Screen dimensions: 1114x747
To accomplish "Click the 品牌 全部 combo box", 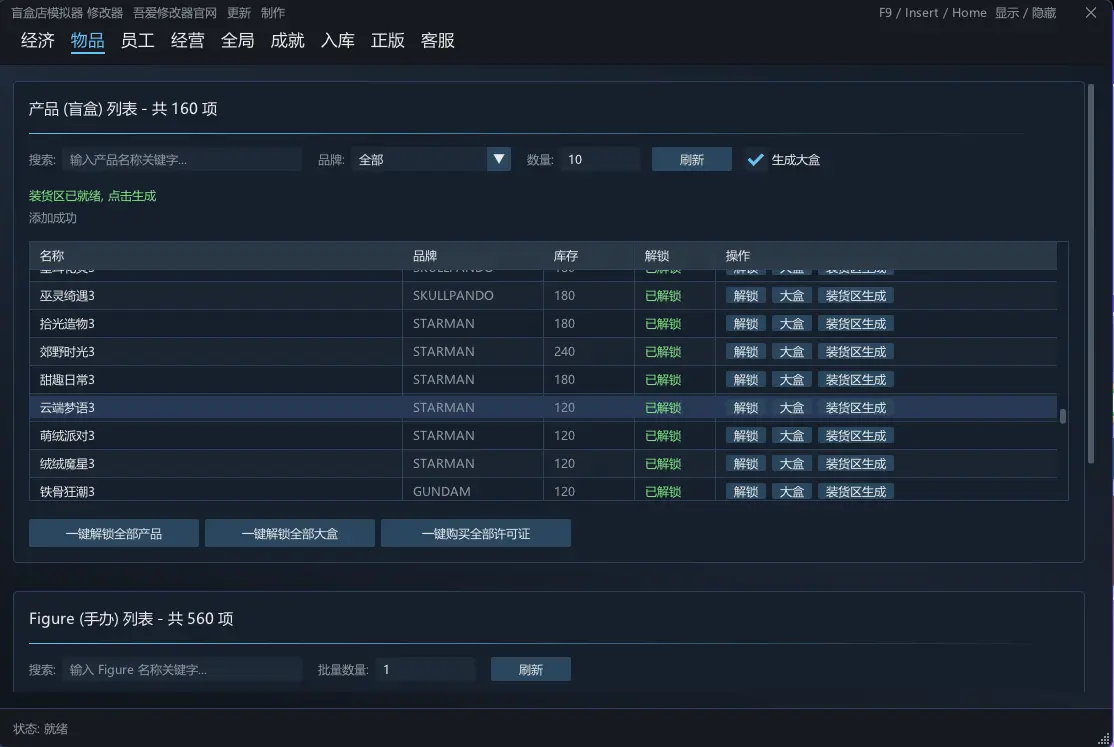I will (x=431, y=159).
